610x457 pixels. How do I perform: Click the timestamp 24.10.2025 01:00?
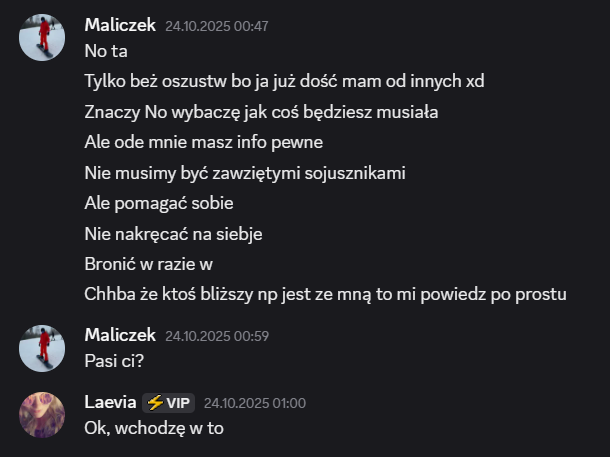[255, 403]
